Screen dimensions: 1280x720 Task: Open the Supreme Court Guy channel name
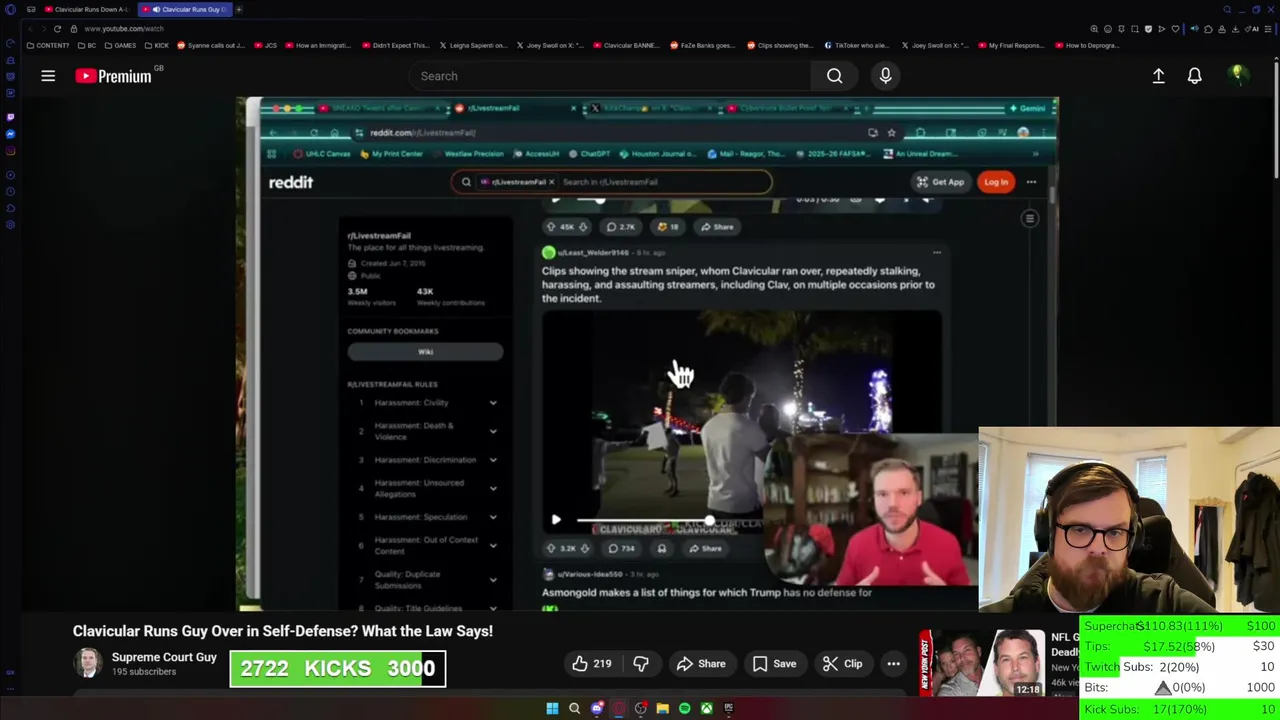tap(164, 657)
